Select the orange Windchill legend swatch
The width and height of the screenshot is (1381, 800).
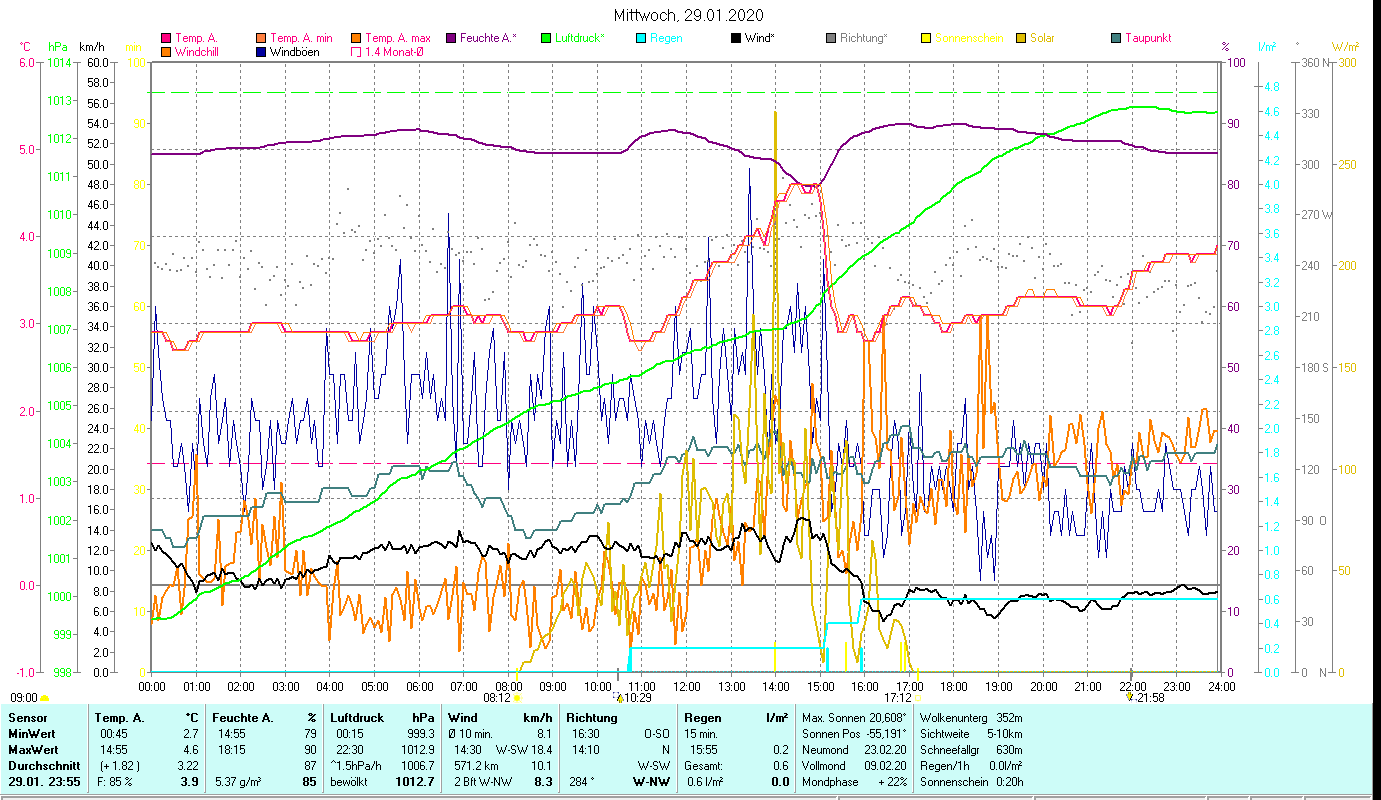(165, 52)
